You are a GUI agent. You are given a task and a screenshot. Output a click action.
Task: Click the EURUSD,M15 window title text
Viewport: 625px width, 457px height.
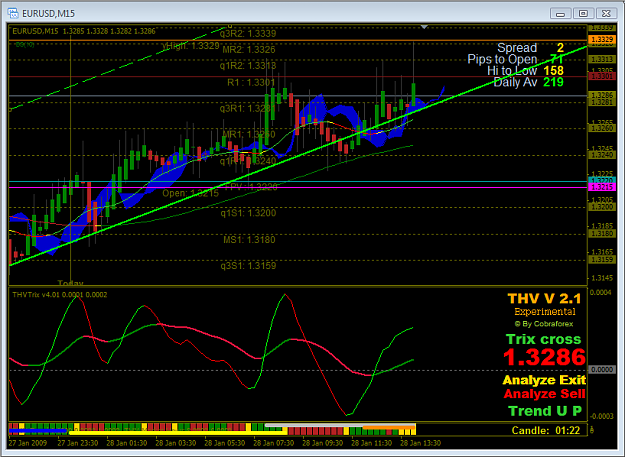point(48,14)
